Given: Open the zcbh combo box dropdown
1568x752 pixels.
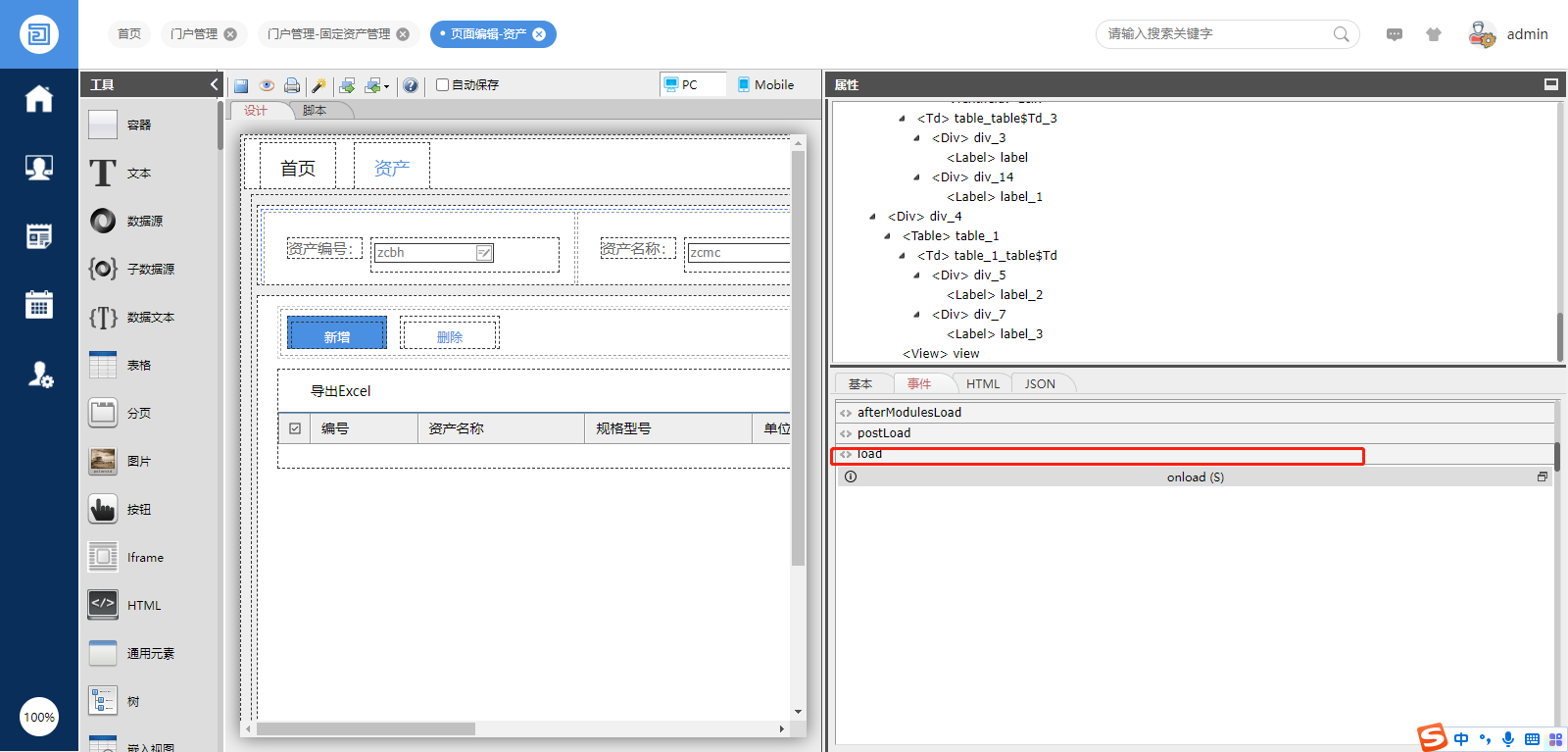Looking at the screenshot, I should pos(484,253).
